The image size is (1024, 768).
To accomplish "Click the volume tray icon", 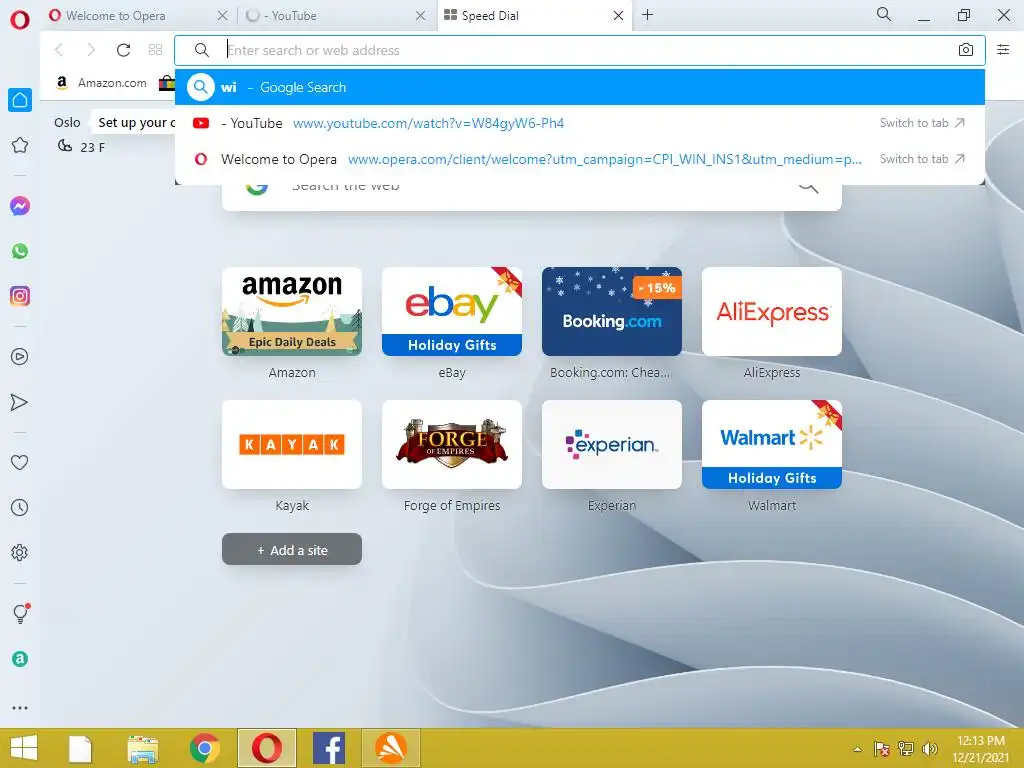I will click(x=929, y=749).
